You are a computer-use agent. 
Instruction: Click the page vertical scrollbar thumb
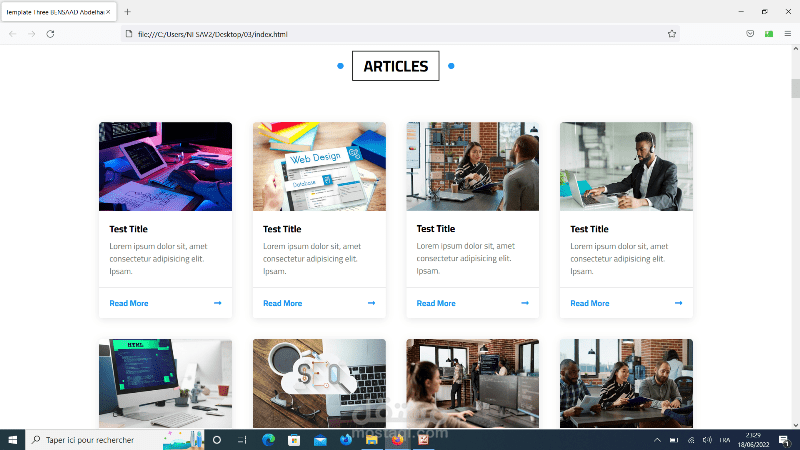(x=795, y=88)
